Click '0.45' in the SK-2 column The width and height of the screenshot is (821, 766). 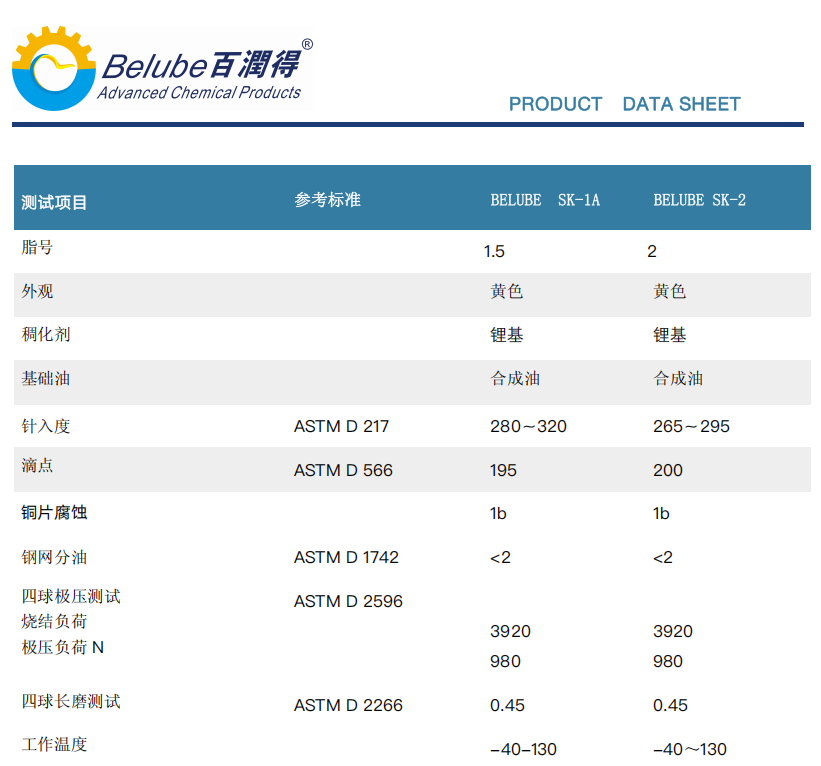click(x=670, y=706)
